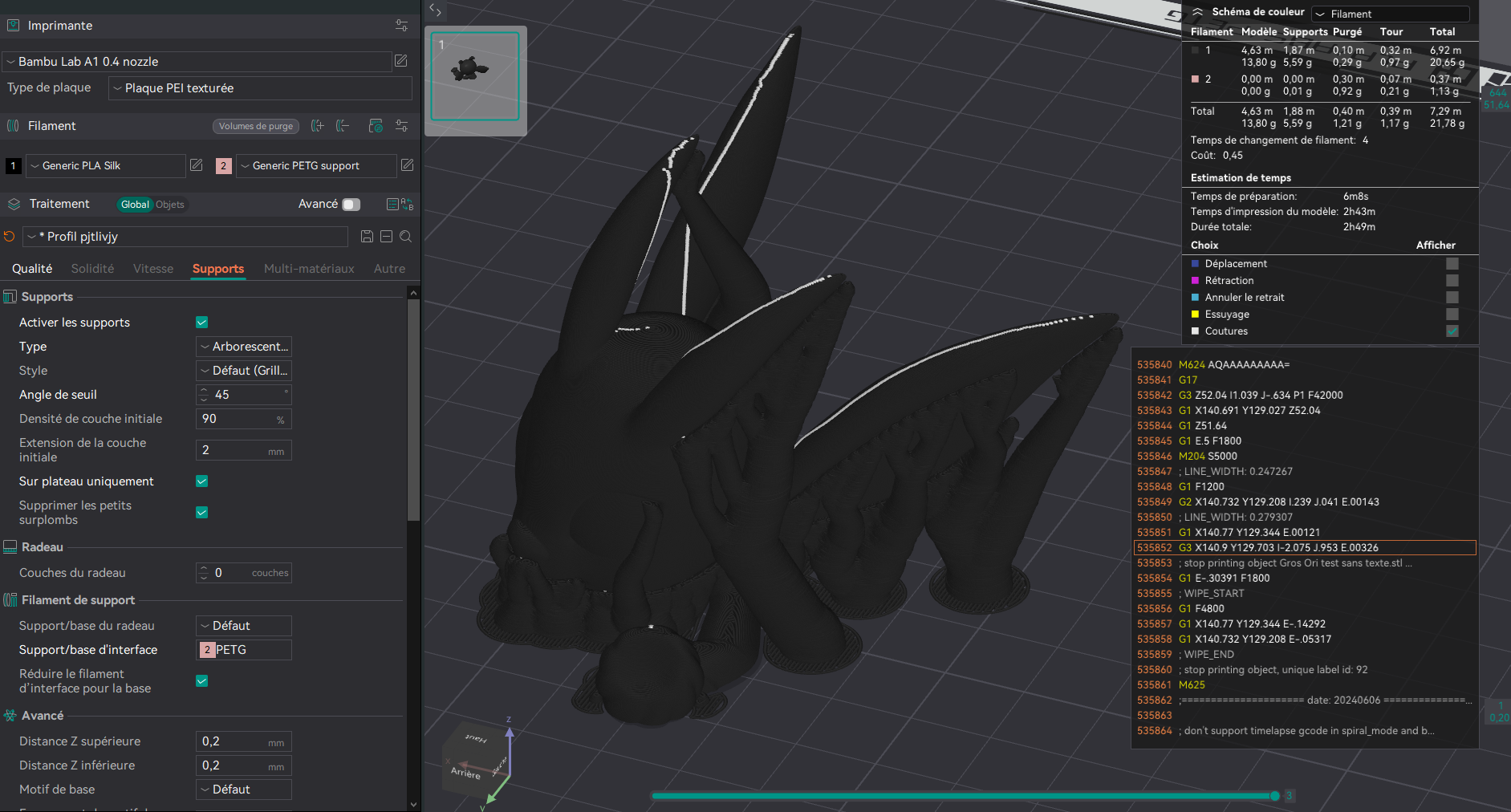1511x812 pixels.
Task: Click filament 1 black color swatch
Action: pyautogui.click(x=13, y=166)
